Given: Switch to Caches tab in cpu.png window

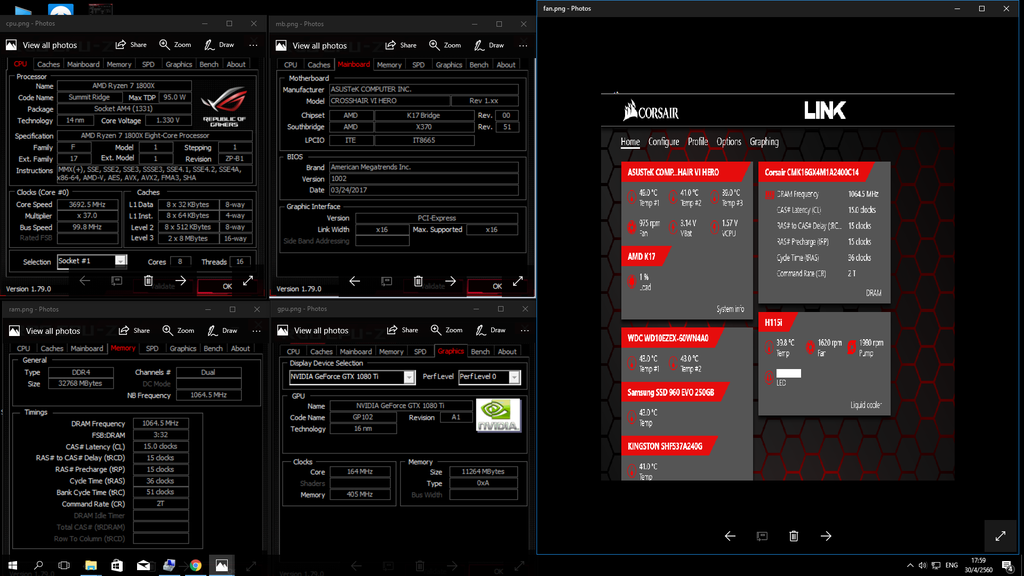Looking at the screenshot, I should [x=48, y=65].
